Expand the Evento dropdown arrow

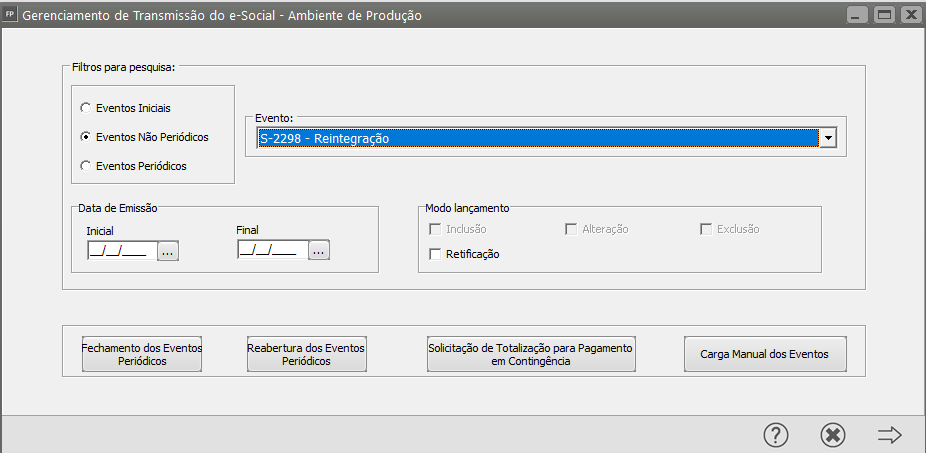827,138
